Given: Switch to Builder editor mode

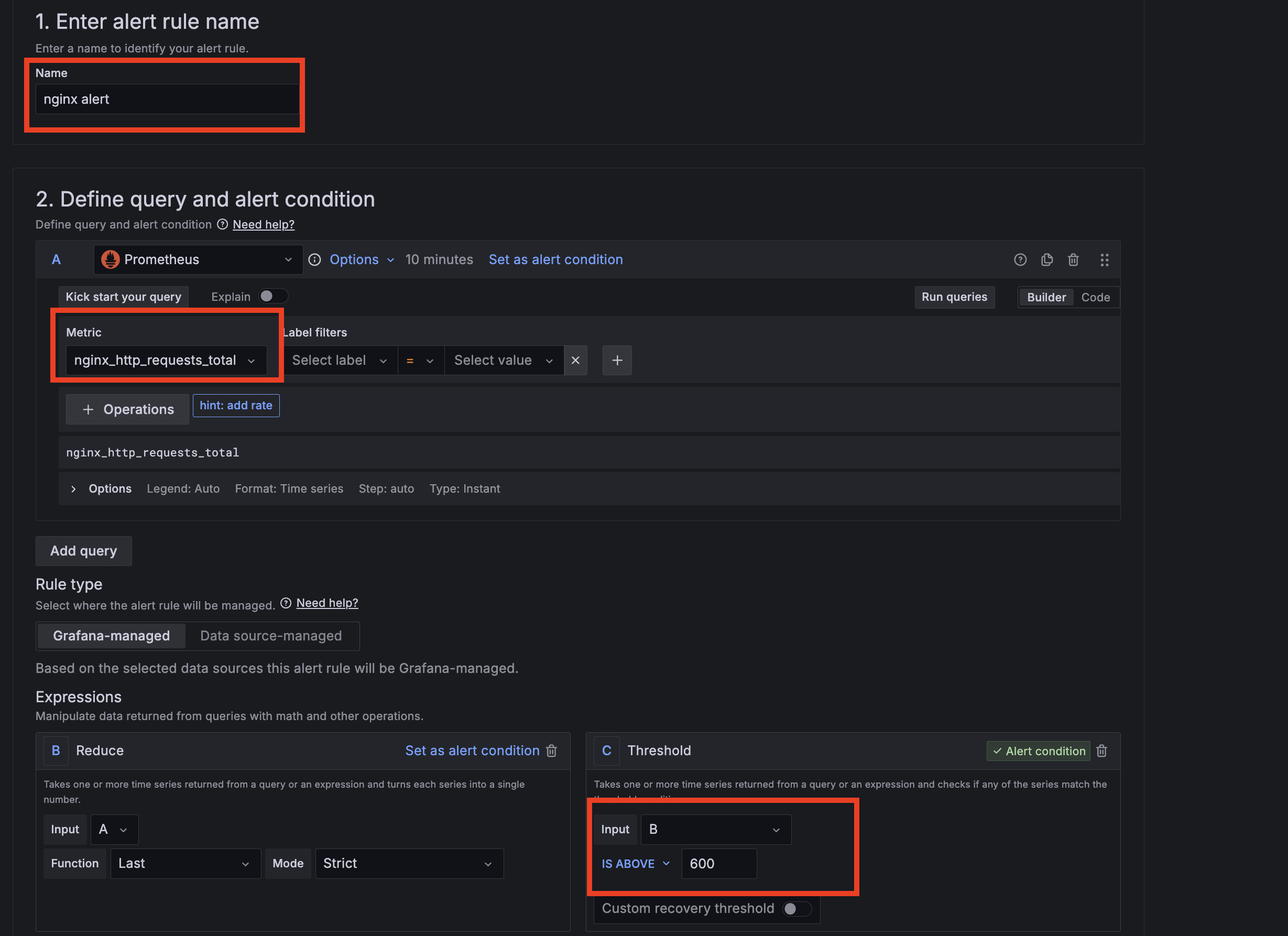Looking at the screenshot, I should pos(1046,297).
